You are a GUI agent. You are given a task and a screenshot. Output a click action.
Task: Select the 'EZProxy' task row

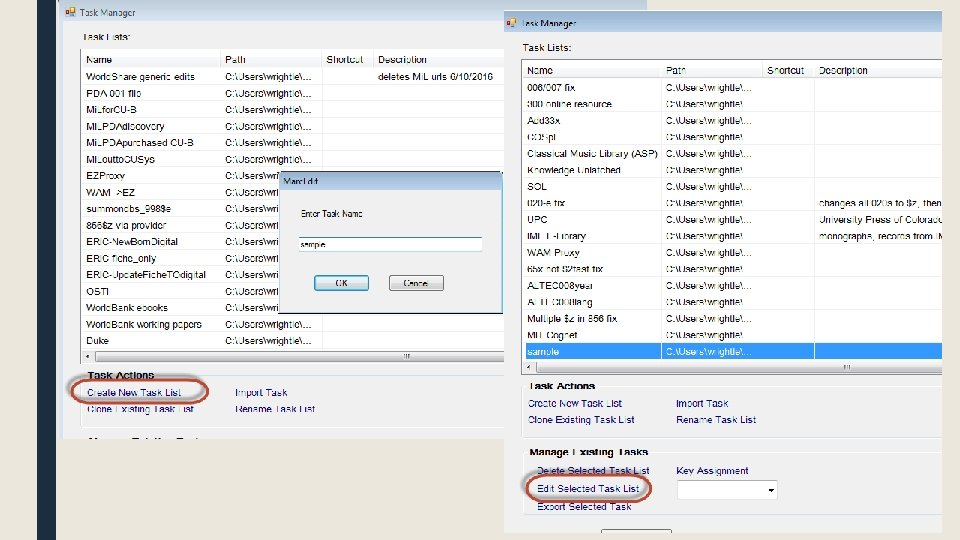coord(181,176)
